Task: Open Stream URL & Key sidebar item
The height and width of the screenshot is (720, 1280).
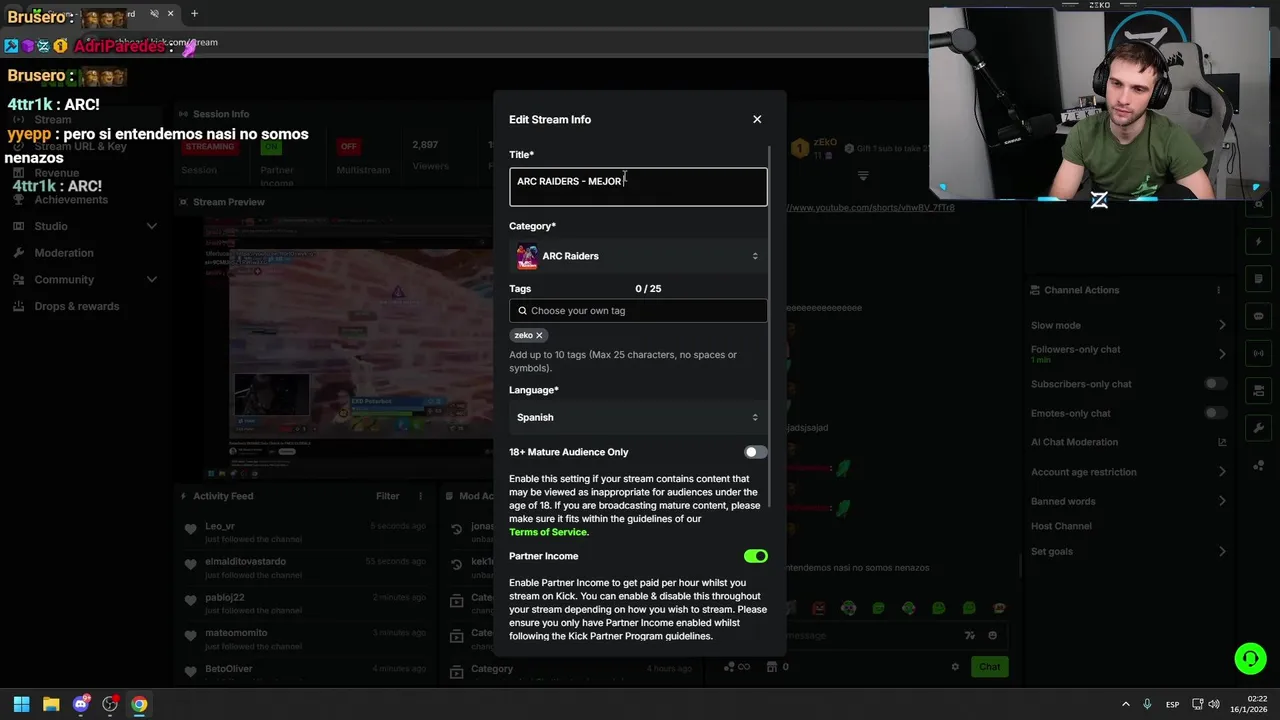Action: point(81,146)
